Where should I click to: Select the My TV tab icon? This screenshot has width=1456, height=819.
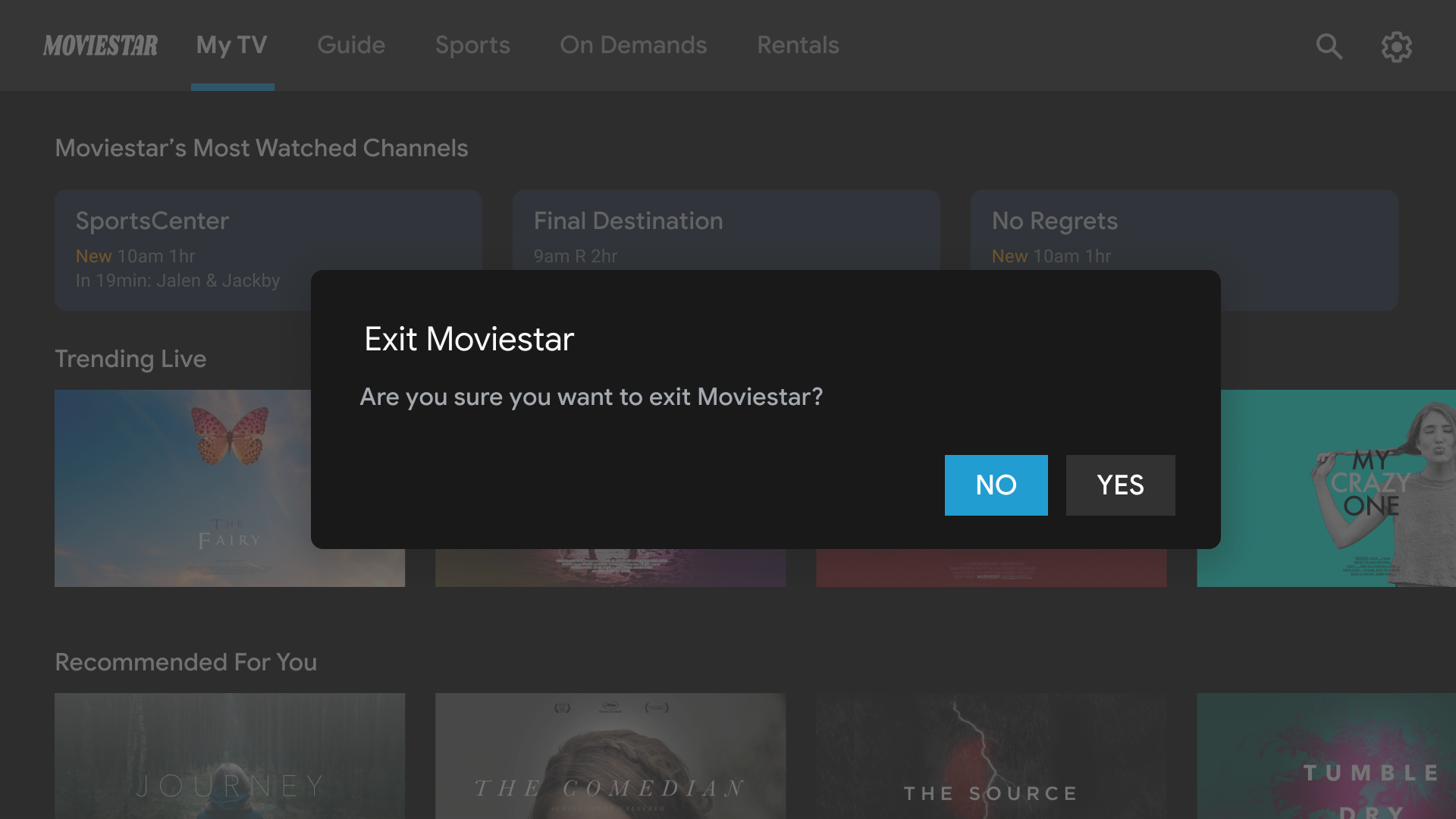pyautogui.click(x=232, y=45)
